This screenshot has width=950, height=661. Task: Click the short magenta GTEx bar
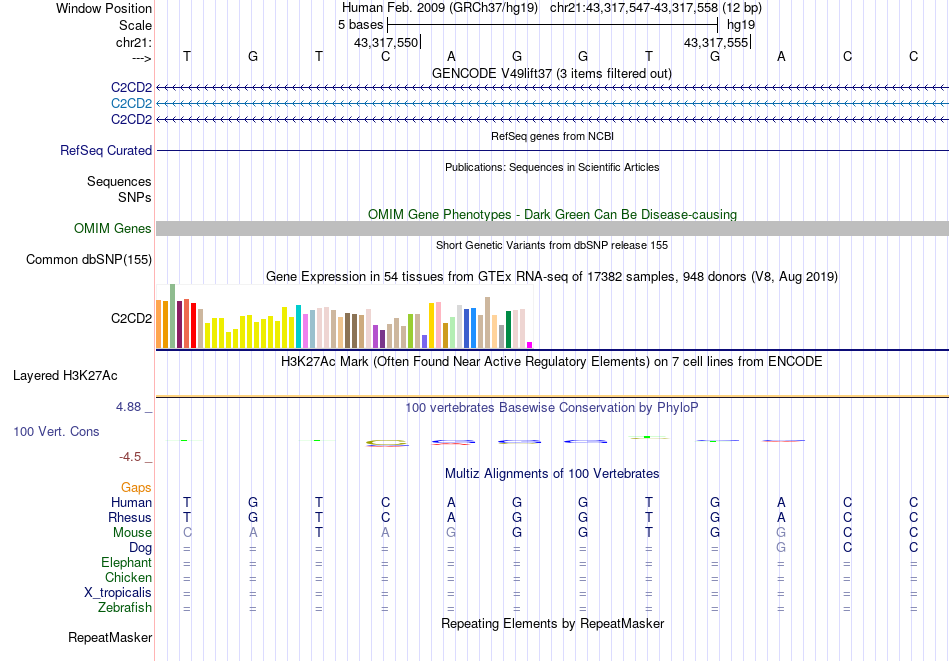[530, 345]
